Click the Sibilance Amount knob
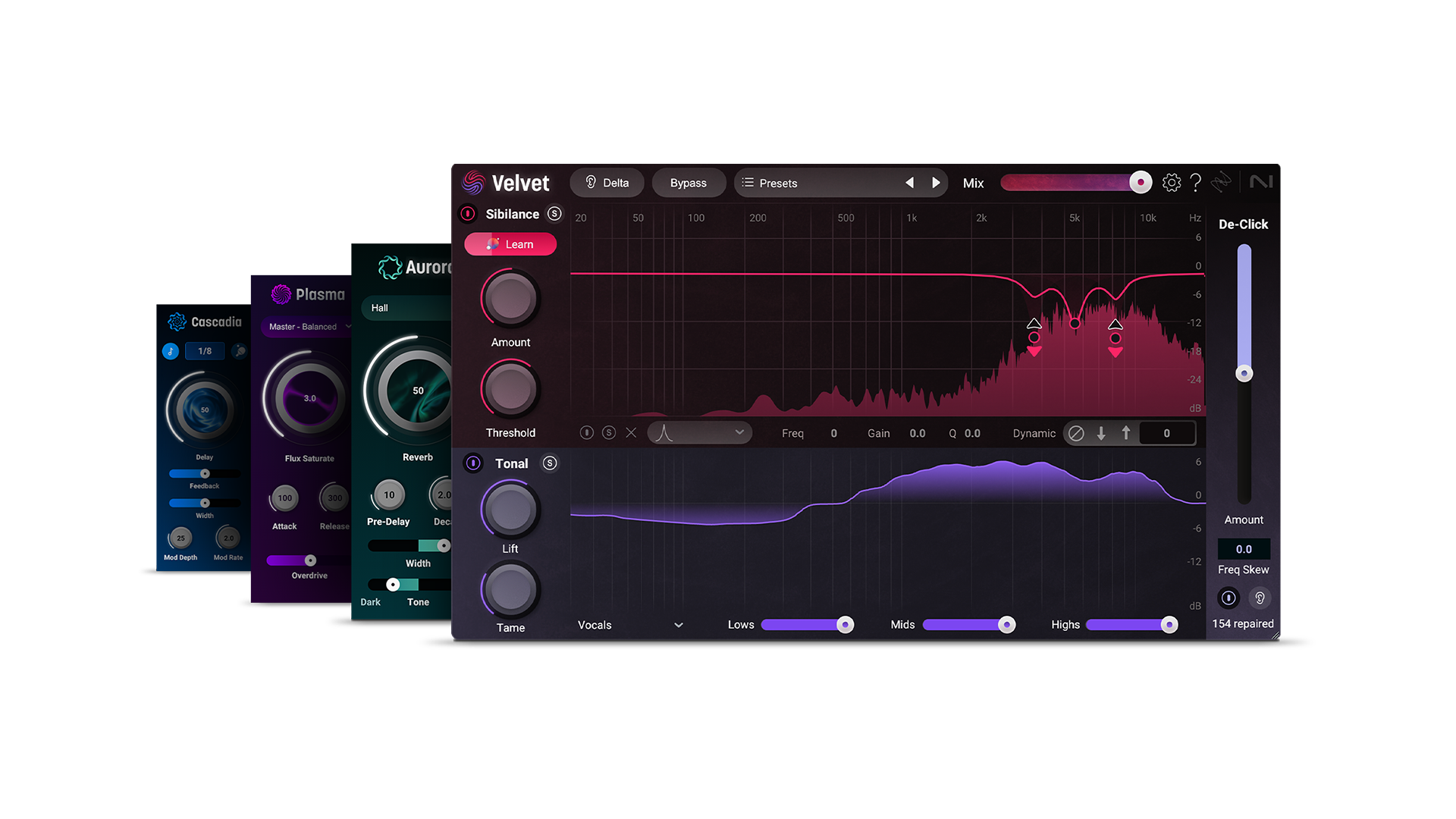This screenshot has height=819, width=1456. [510, 299]
